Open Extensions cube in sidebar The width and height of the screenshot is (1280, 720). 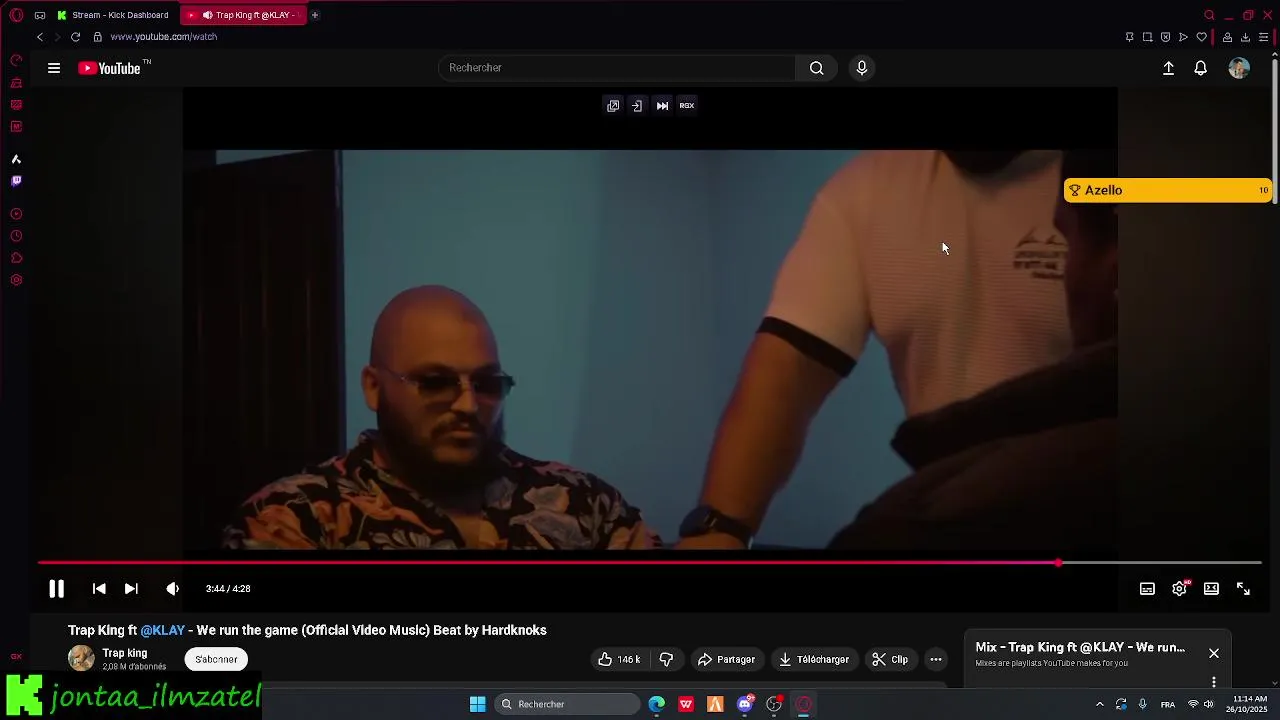(x=16, y=258)
